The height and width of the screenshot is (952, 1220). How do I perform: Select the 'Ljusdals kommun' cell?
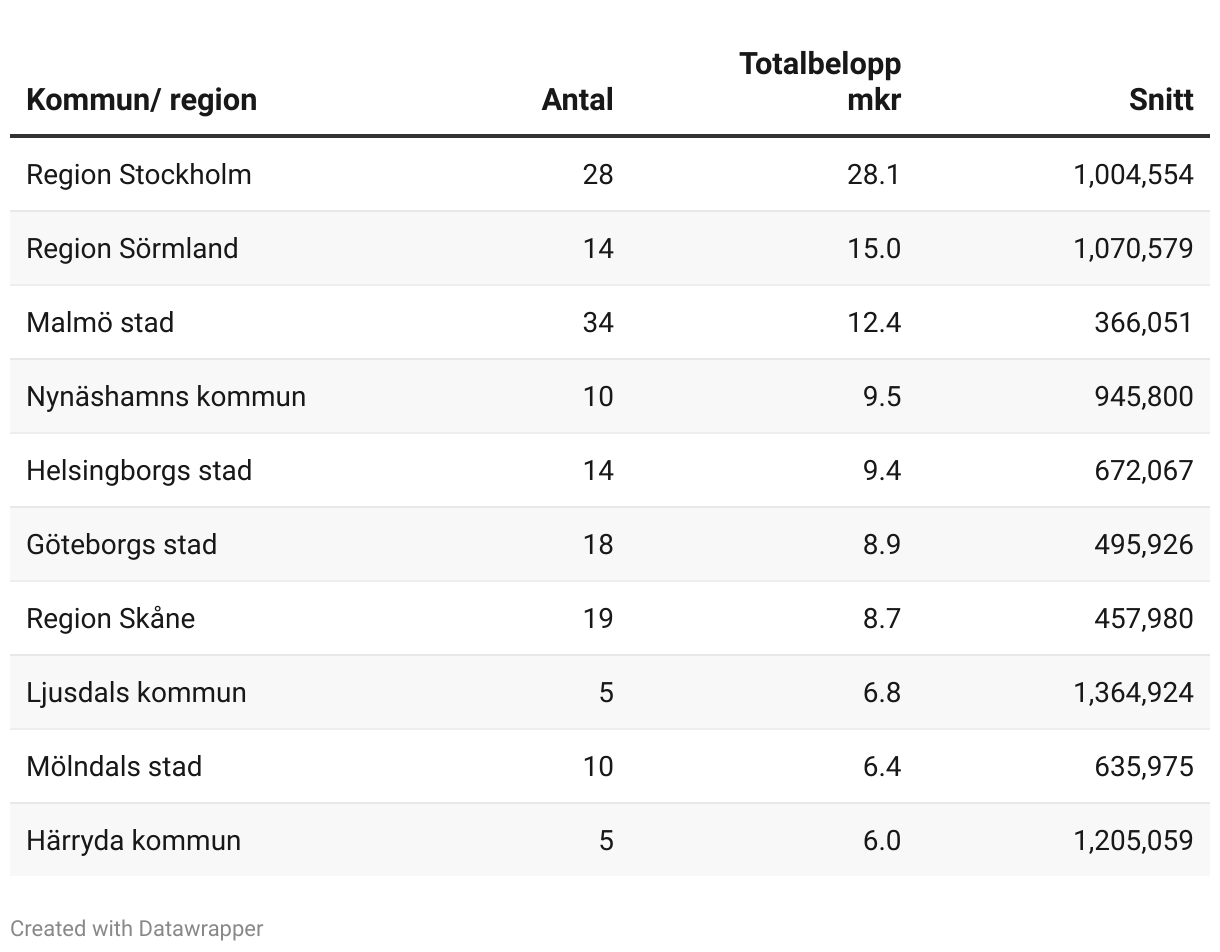(x=136, y=693)
